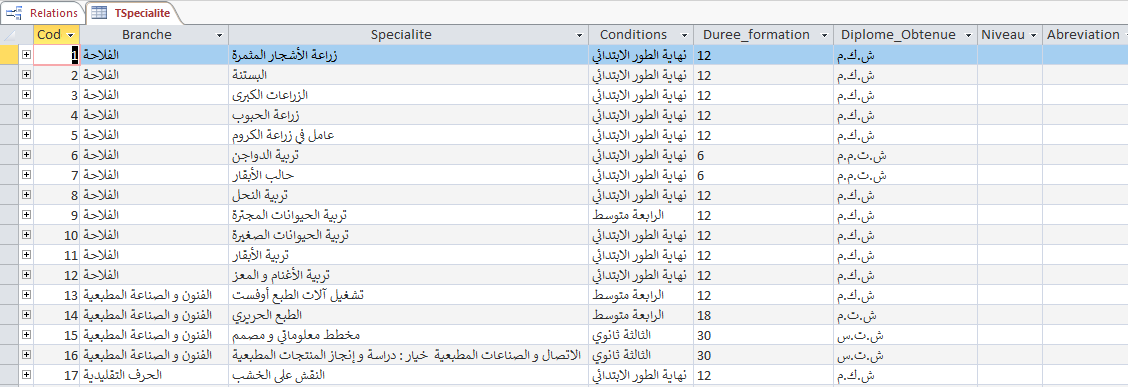The image size is (1128, 387).
Task: Click the Duree_formation cell '6' in row 6
Action: (763, 155)
